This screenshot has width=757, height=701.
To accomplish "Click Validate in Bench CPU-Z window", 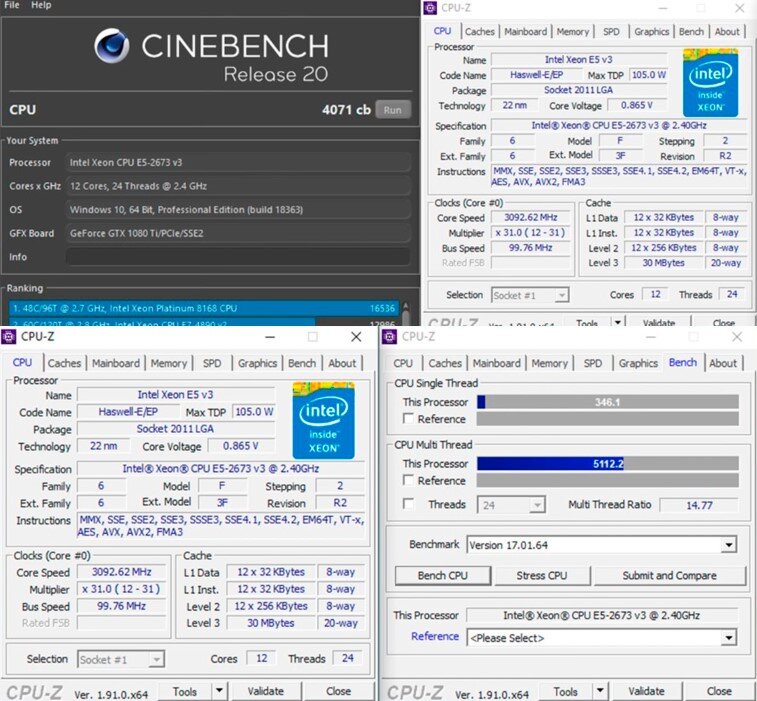I will pyautogui.click(x=646, y=691).
